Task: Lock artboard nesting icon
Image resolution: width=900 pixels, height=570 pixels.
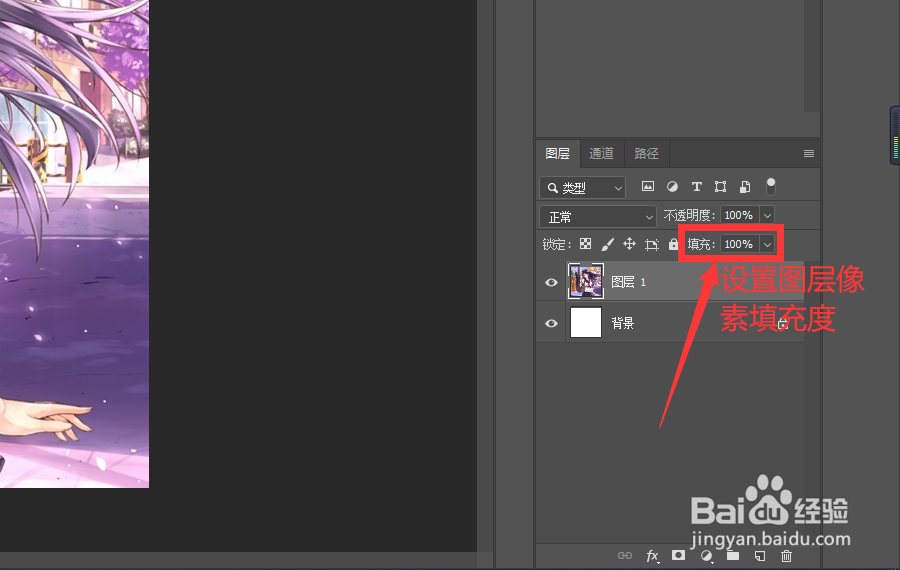Action: click(651, 245)
